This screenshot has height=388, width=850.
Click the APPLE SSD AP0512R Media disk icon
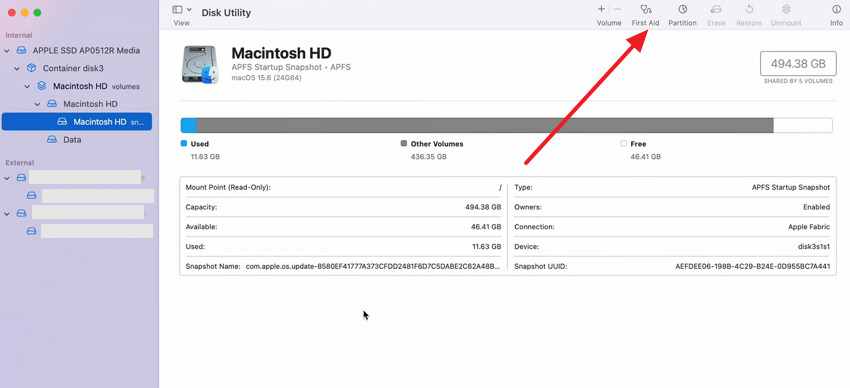pyautogui.click(x=21, y=50)
